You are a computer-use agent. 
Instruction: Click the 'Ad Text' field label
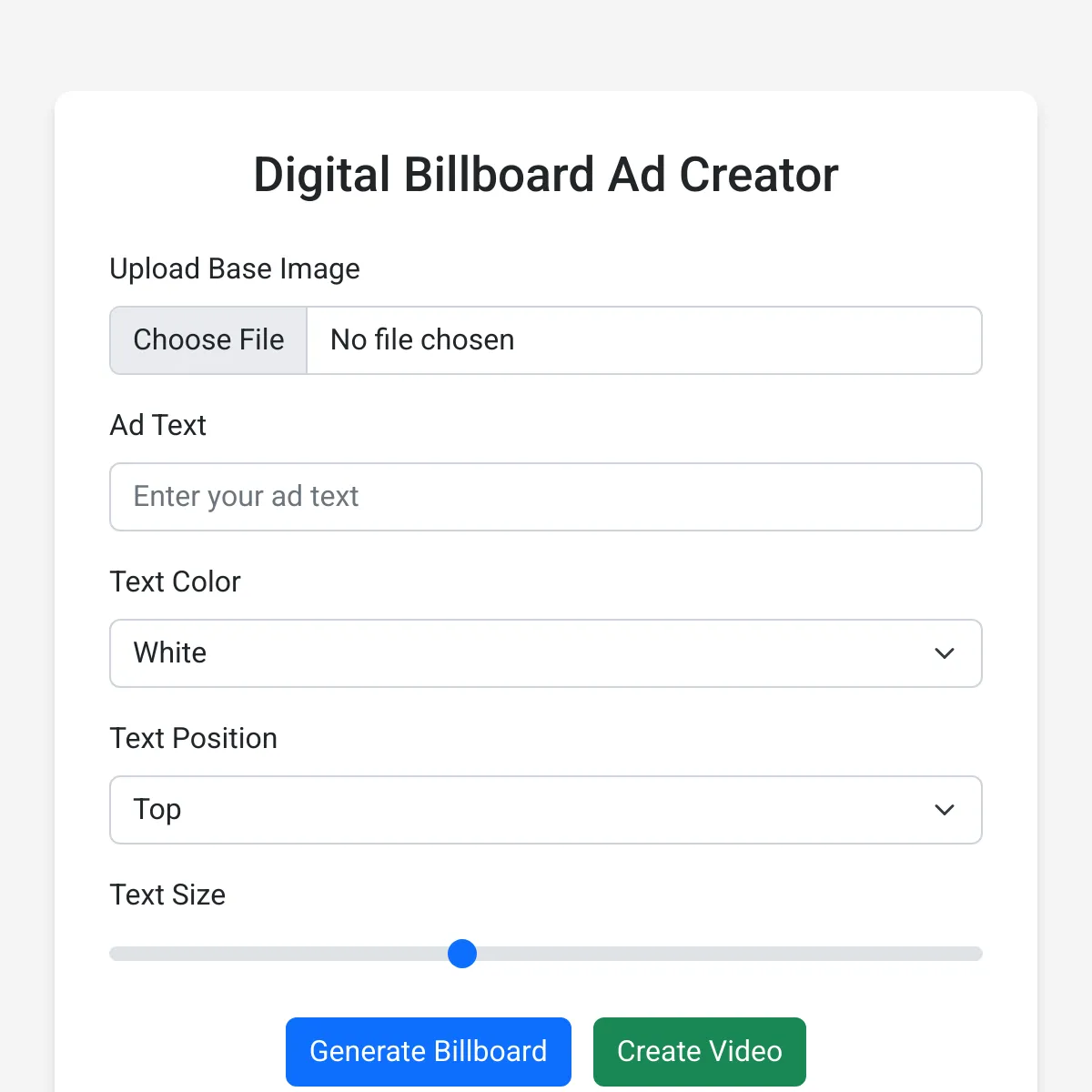[158, 426]
